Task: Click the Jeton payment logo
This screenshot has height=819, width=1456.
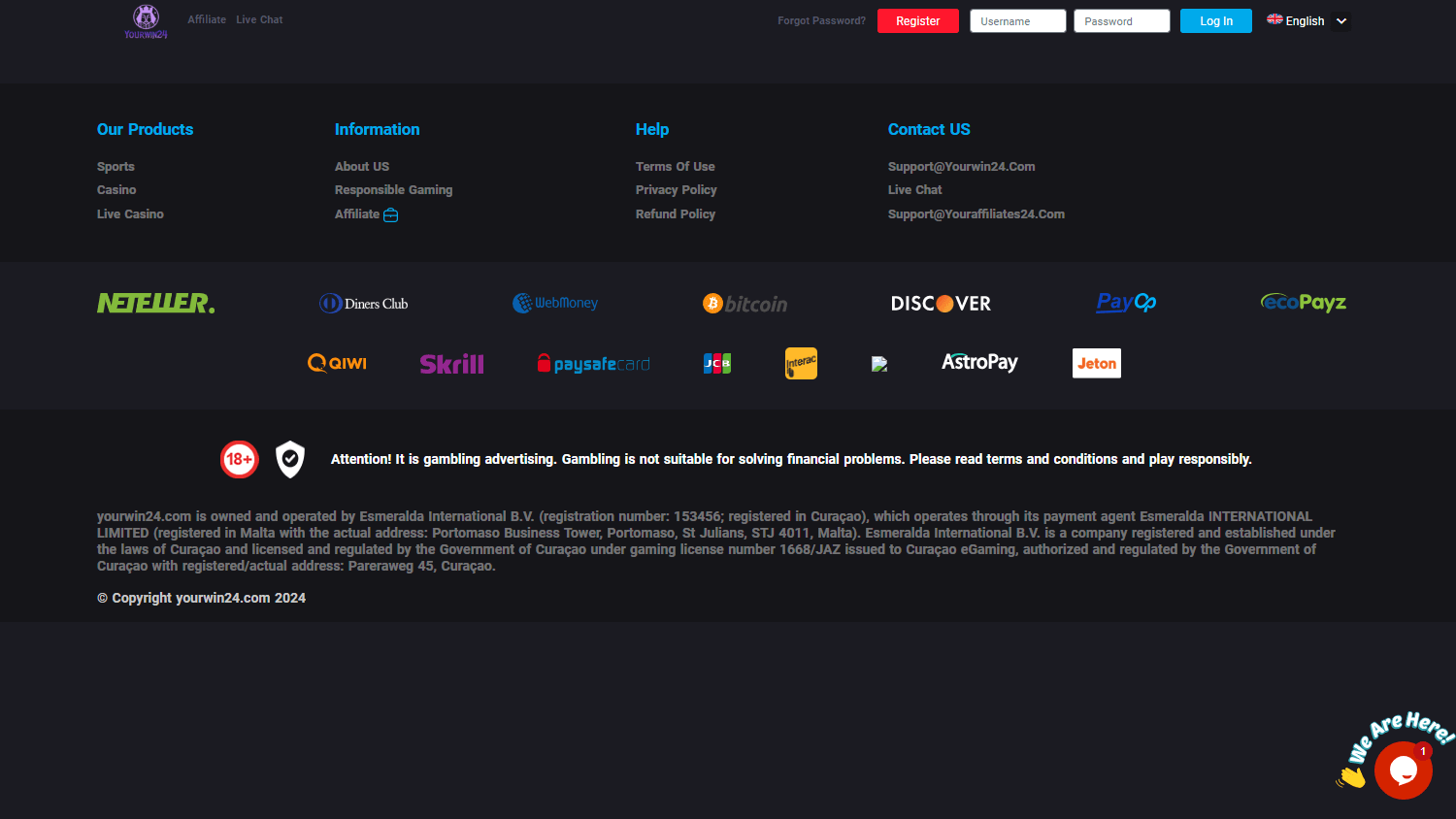Action: tap(1096, 362)
